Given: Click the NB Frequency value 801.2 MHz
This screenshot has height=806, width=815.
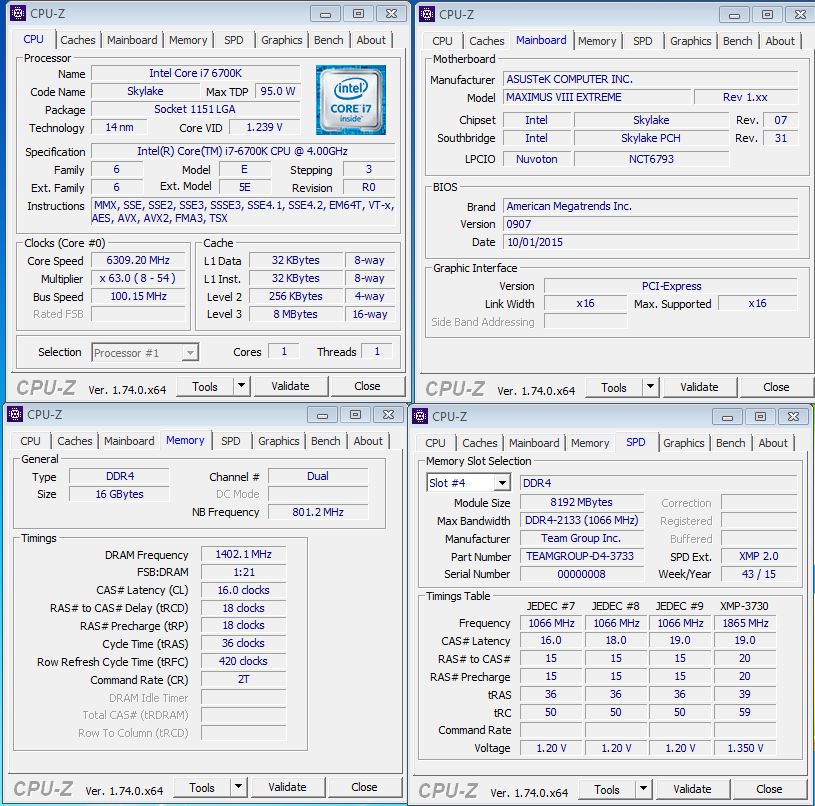Looking at the screenshot, I should tap(318, 512).
